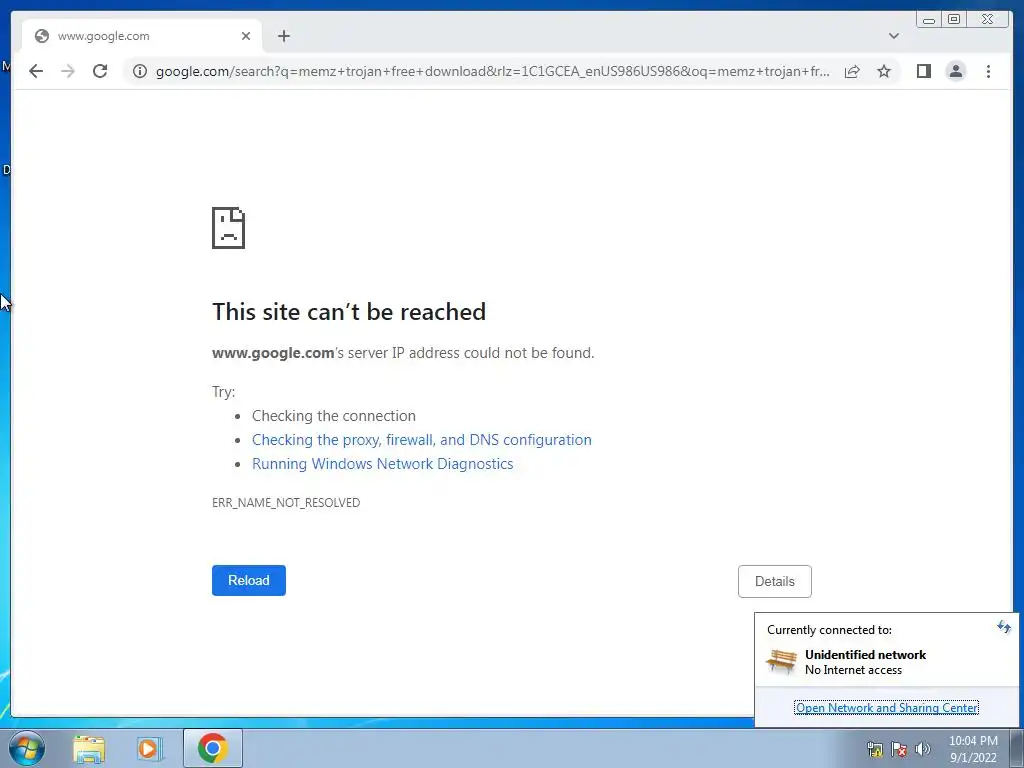Open Windows Explorer from taskbar
This screenshot has height=768, width=1024.
coord(89,748)
